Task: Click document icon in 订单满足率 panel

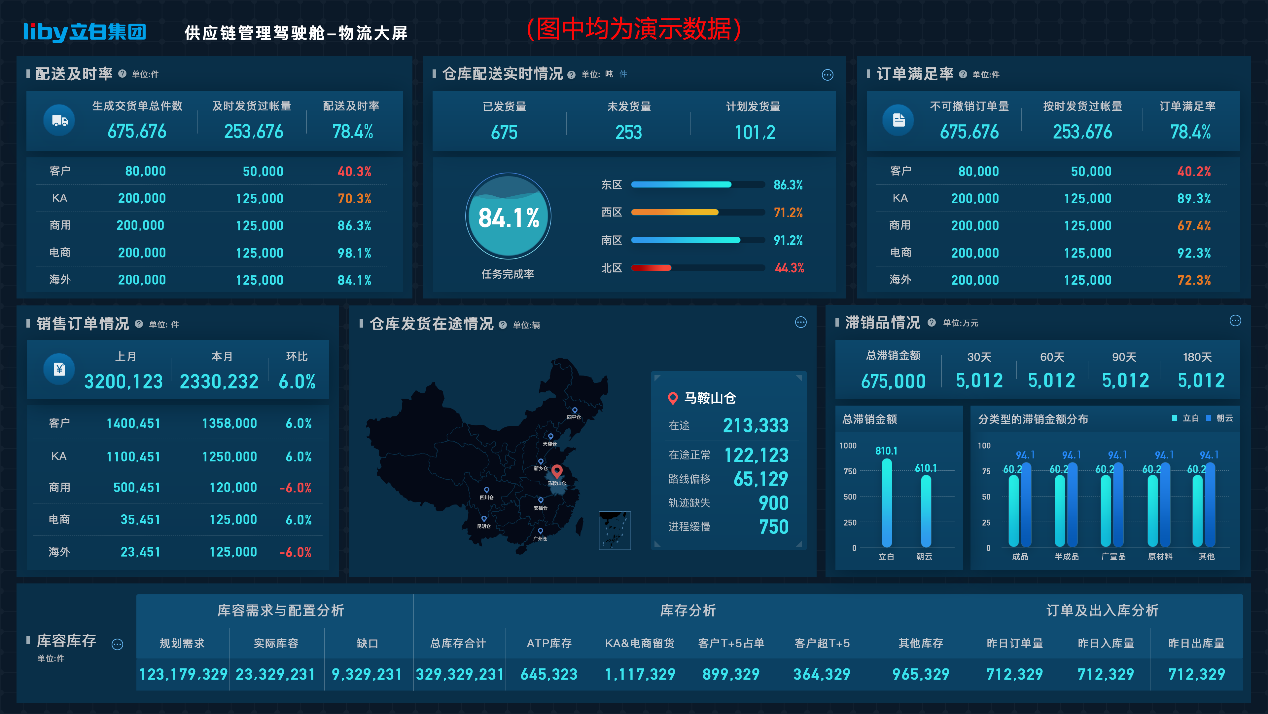Action: pyautogui.click(x=898, y=120)
